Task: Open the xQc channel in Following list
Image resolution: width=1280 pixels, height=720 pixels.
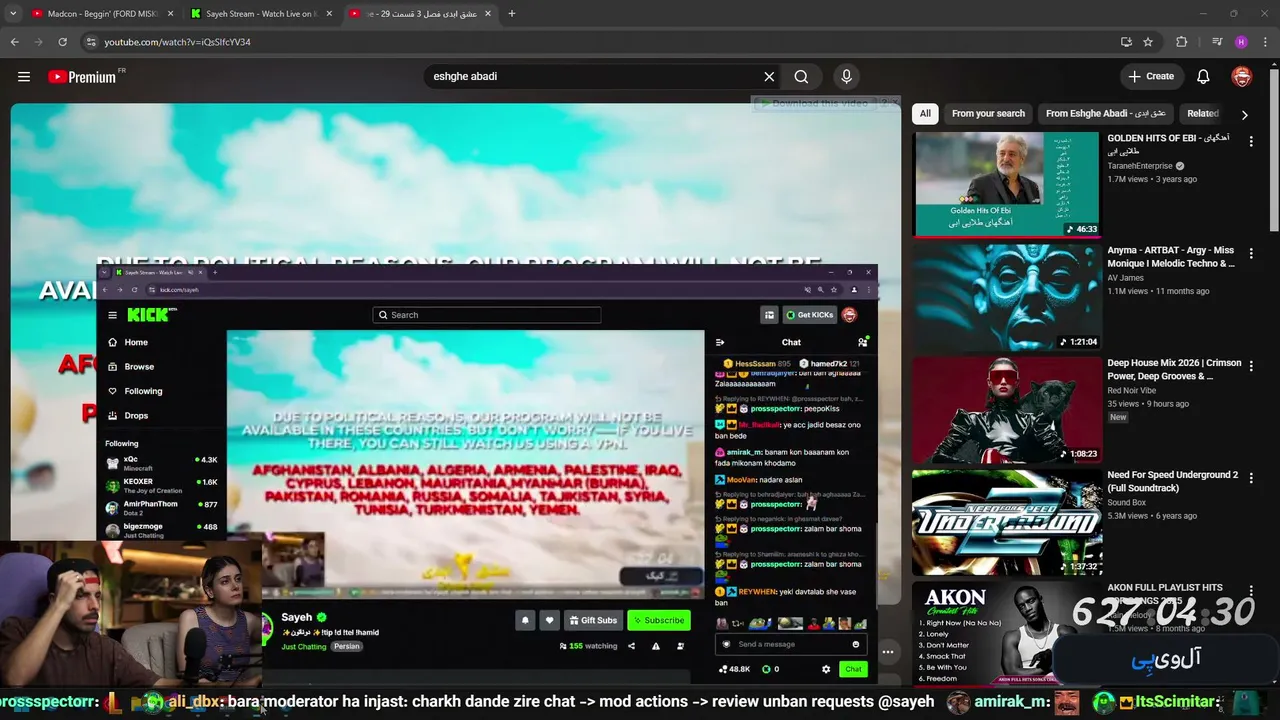Action: pyautogui.click(x=161, y=463)
